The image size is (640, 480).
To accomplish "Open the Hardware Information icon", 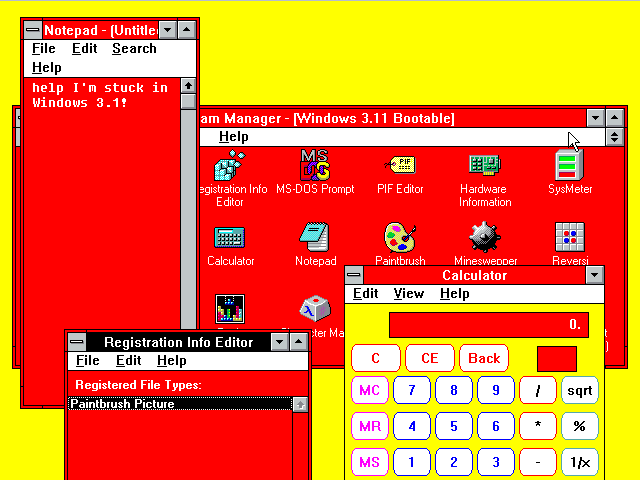I will [485, 165].
